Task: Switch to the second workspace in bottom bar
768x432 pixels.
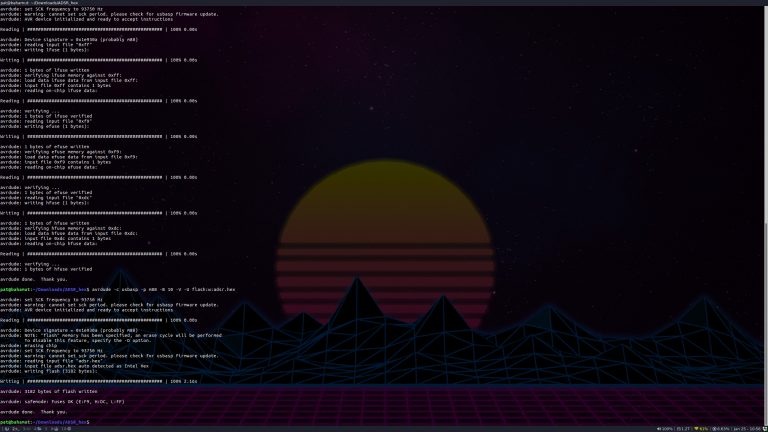Action: (15, 428)
